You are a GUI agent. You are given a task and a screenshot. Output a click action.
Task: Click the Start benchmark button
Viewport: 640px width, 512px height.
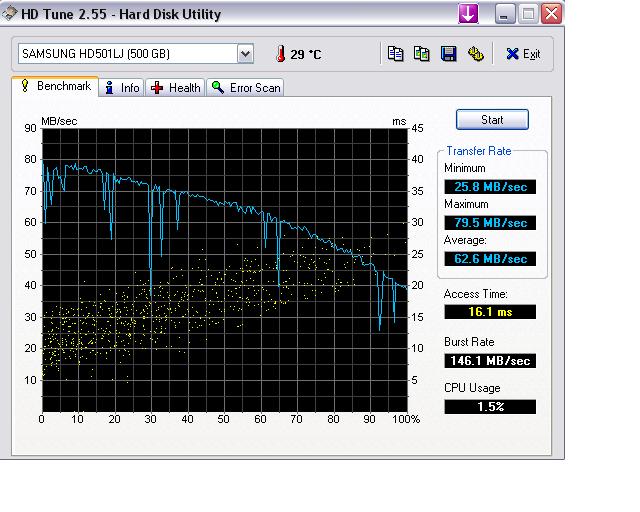point(492,120)
